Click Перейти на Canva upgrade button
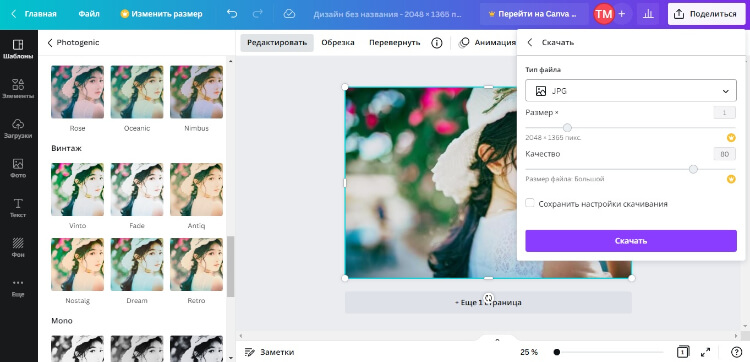750x362 pixels. click(534, 14)
